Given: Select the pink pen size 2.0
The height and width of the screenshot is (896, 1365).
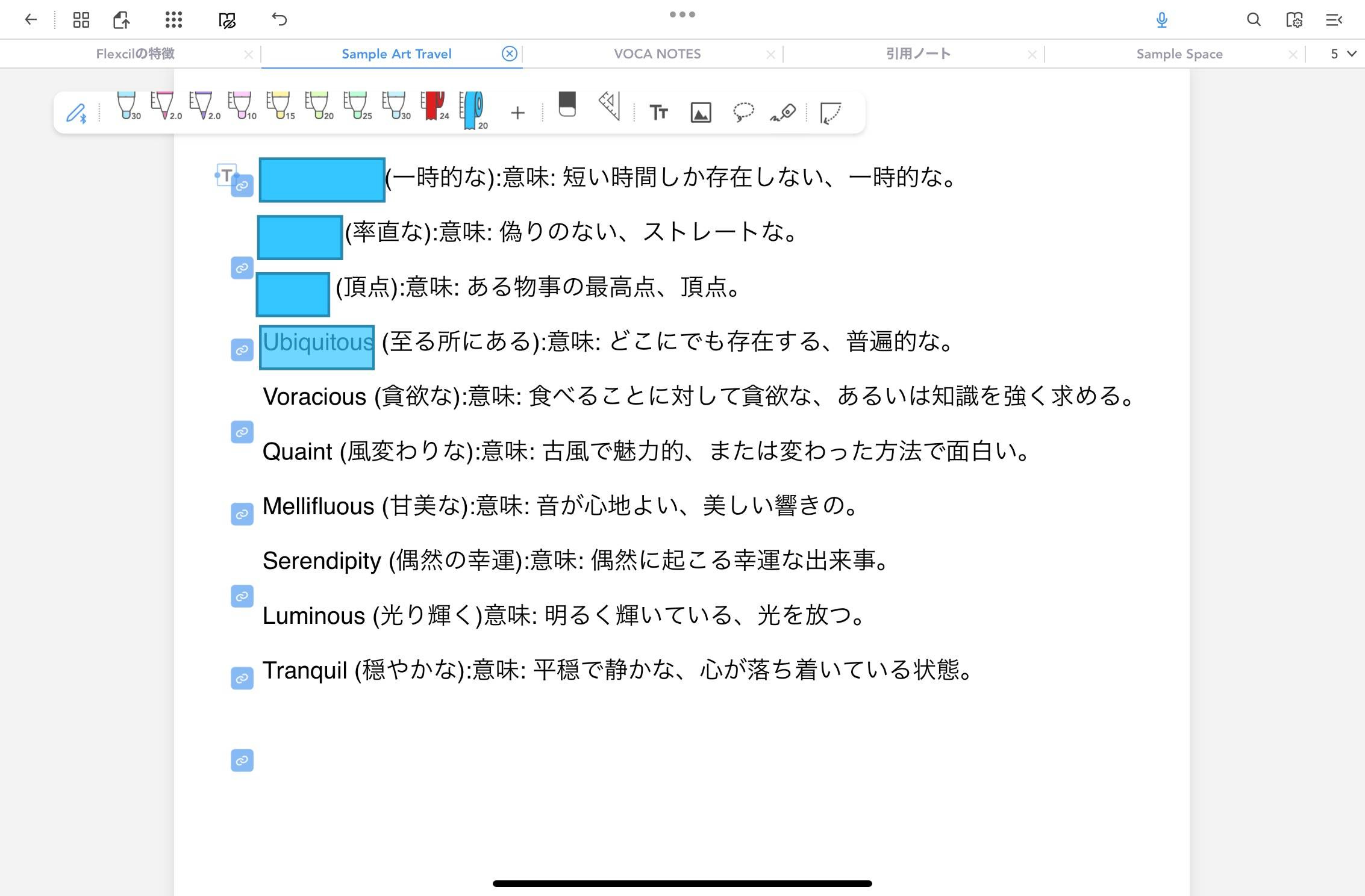Looking at the screenshot, I should click(x=165, y=106).
